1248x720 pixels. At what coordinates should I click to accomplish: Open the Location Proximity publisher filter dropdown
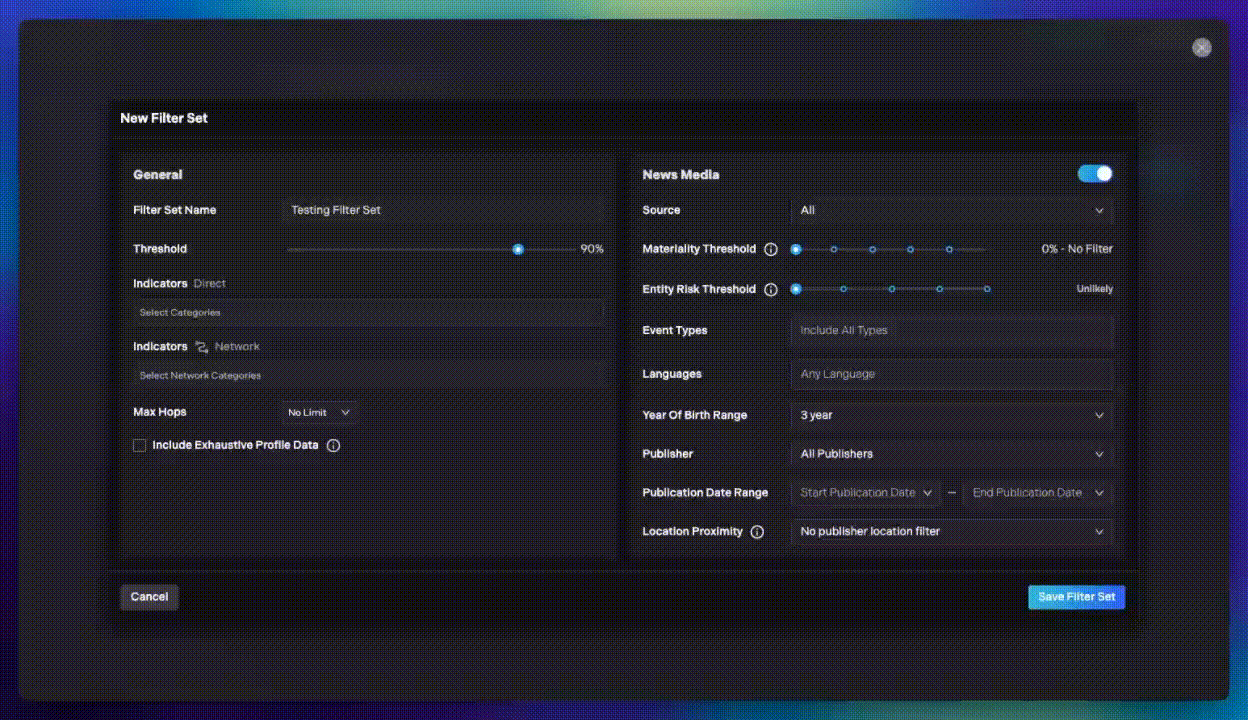951,532
